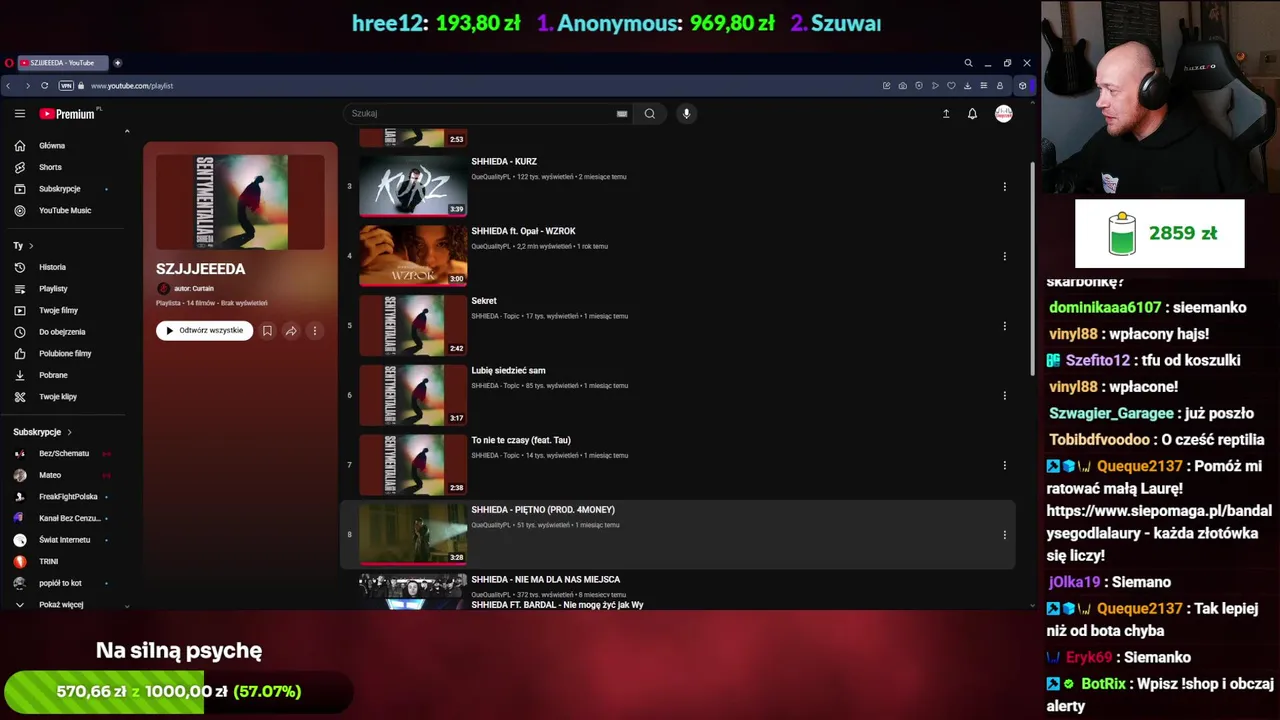Open Lubię siedzieć sam video title
1280x720 pixels.
click(x=508, y=371)
